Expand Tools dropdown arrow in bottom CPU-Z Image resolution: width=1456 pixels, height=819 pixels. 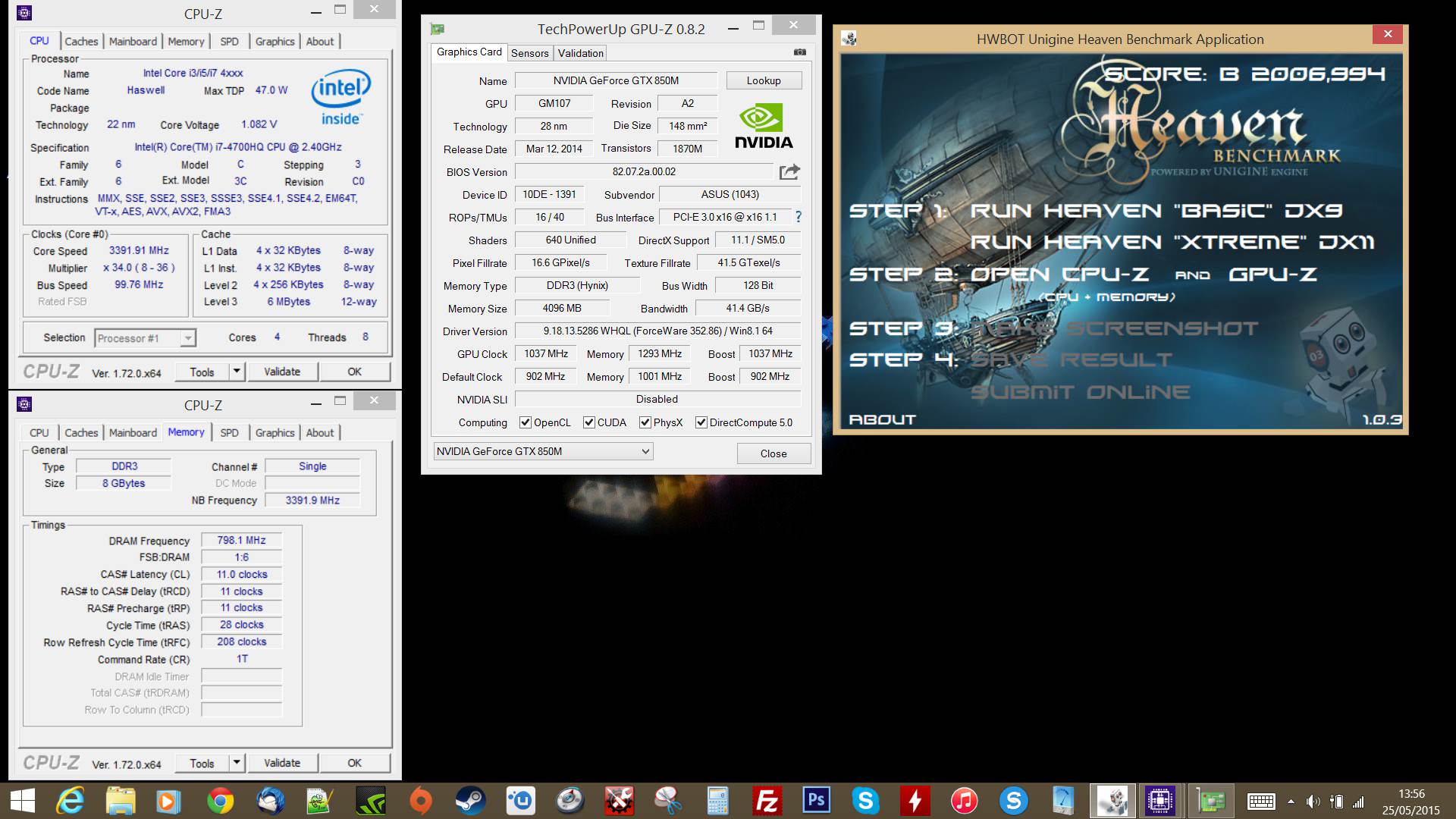[x=237, y=763]
